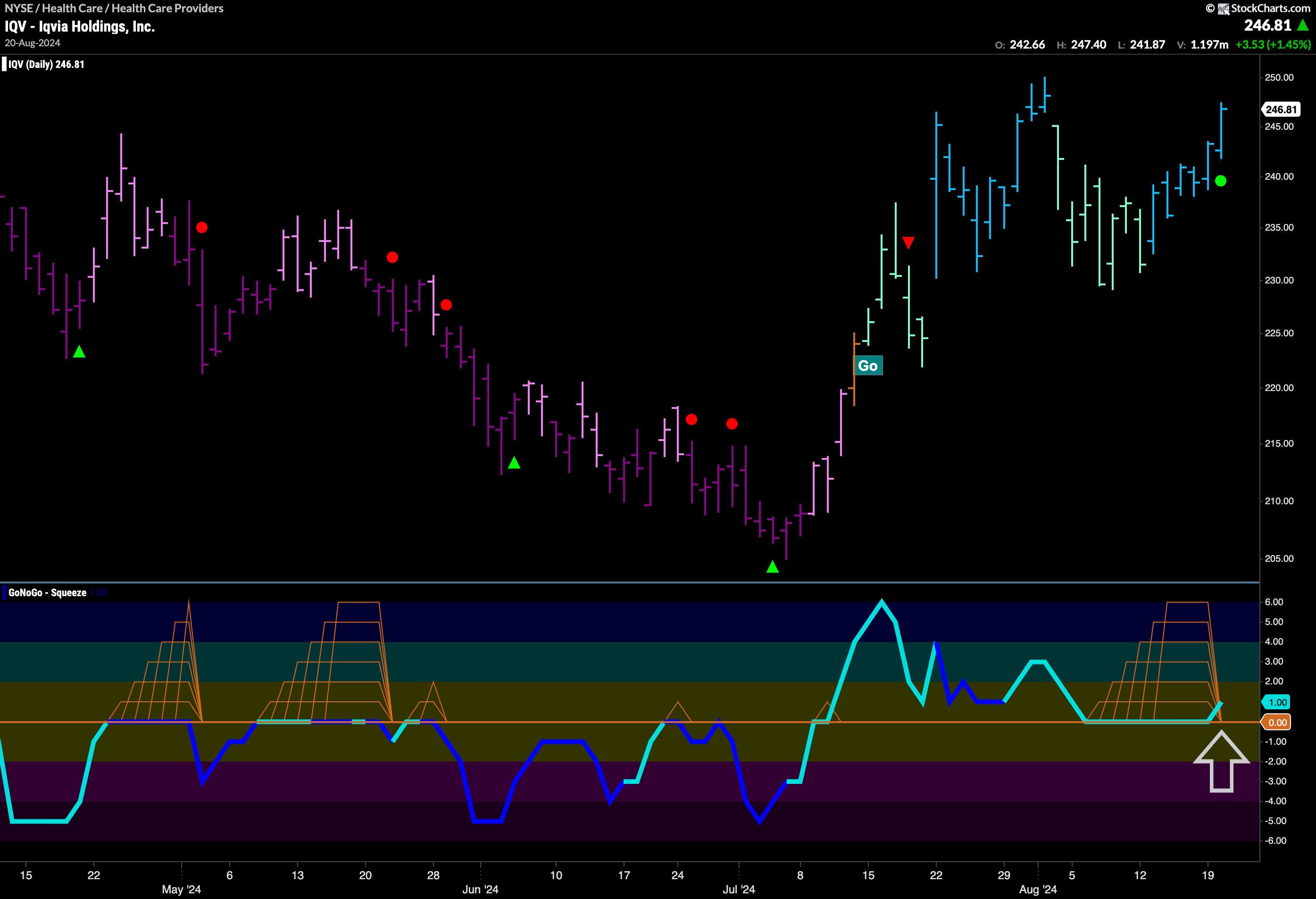The height and width of the screenshot is (899, 1316).
Task: Click the IQV - Iqvia Holdings, Inc. title
Action: tap(80, 26)
